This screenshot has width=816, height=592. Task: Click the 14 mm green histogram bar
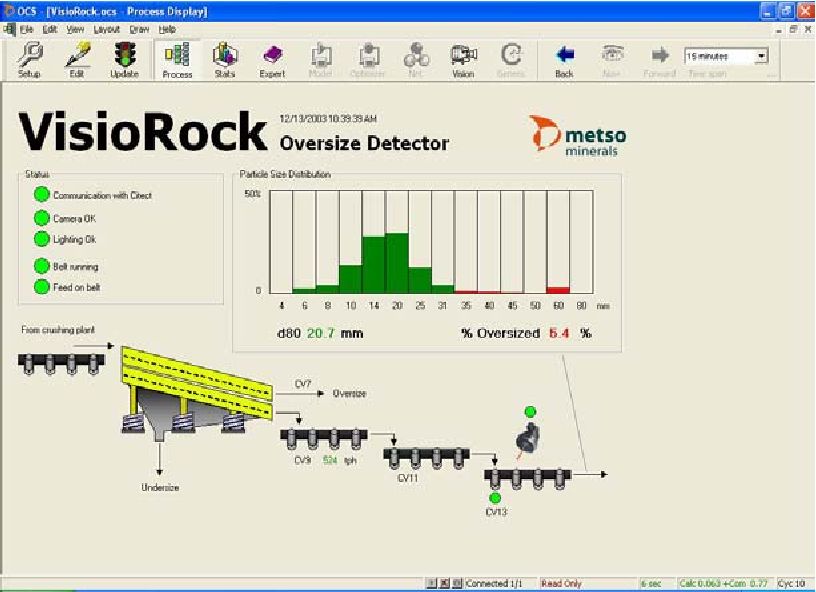point(374,265)
